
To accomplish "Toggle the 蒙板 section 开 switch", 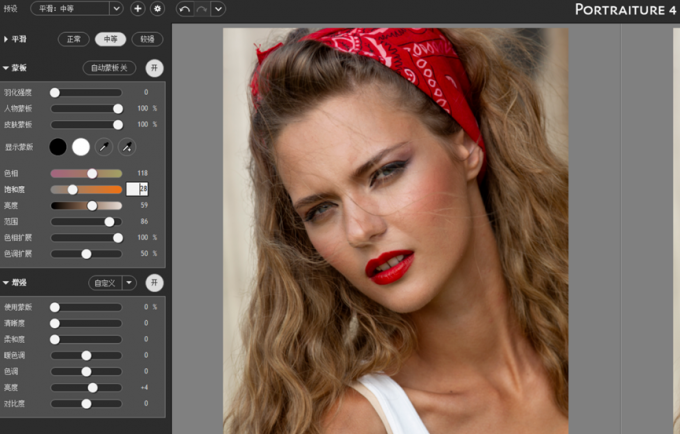I will coord(154,68).
